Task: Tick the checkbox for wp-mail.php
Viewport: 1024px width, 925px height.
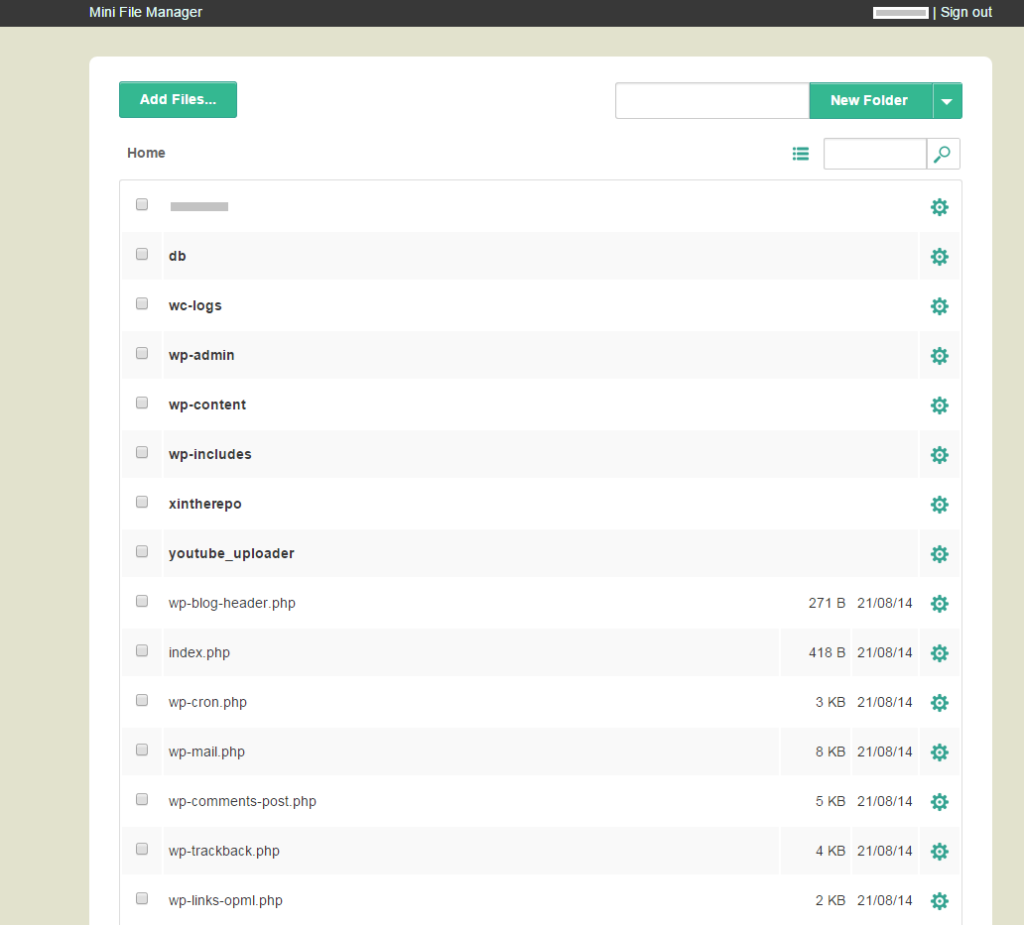Action: pos(142,750)
